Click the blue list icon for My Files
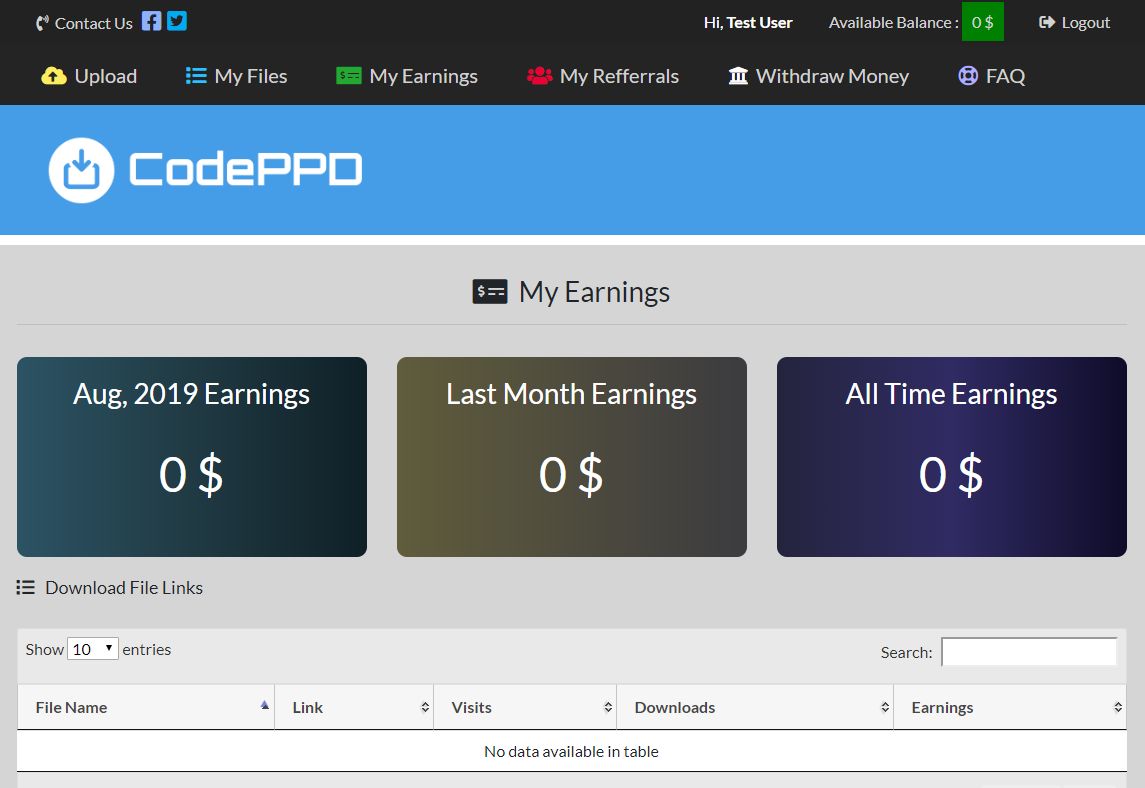 196,75
